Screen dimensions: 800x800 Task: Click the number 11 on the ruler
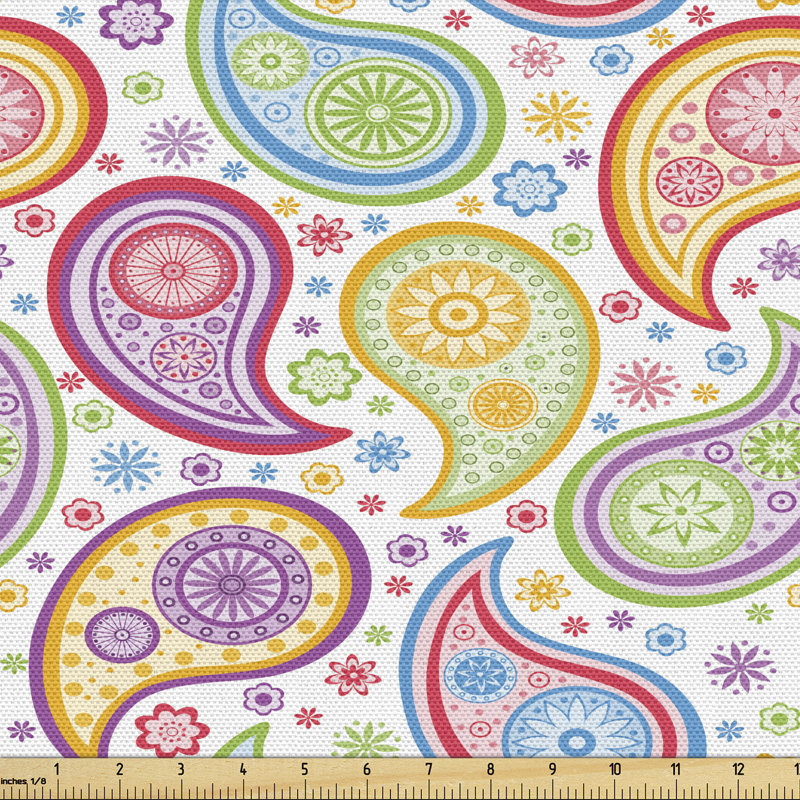pyautogui.click(x=676, y=769)
